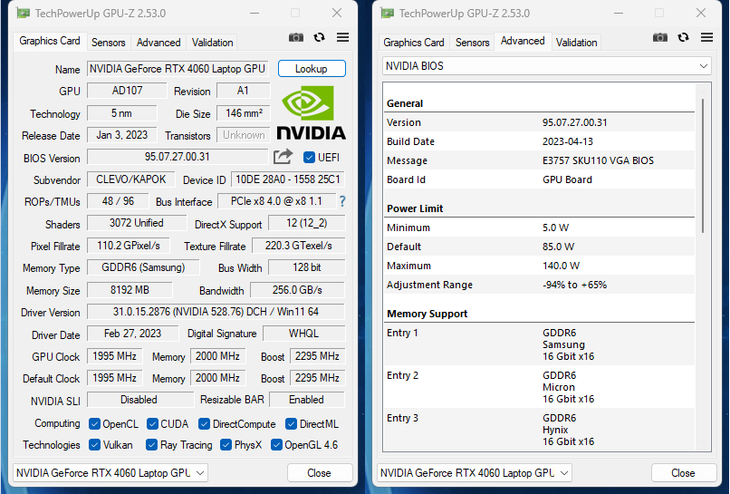Click Close button in right window
The width and height of the screenshot is (730, 494).
click(683, 473)
